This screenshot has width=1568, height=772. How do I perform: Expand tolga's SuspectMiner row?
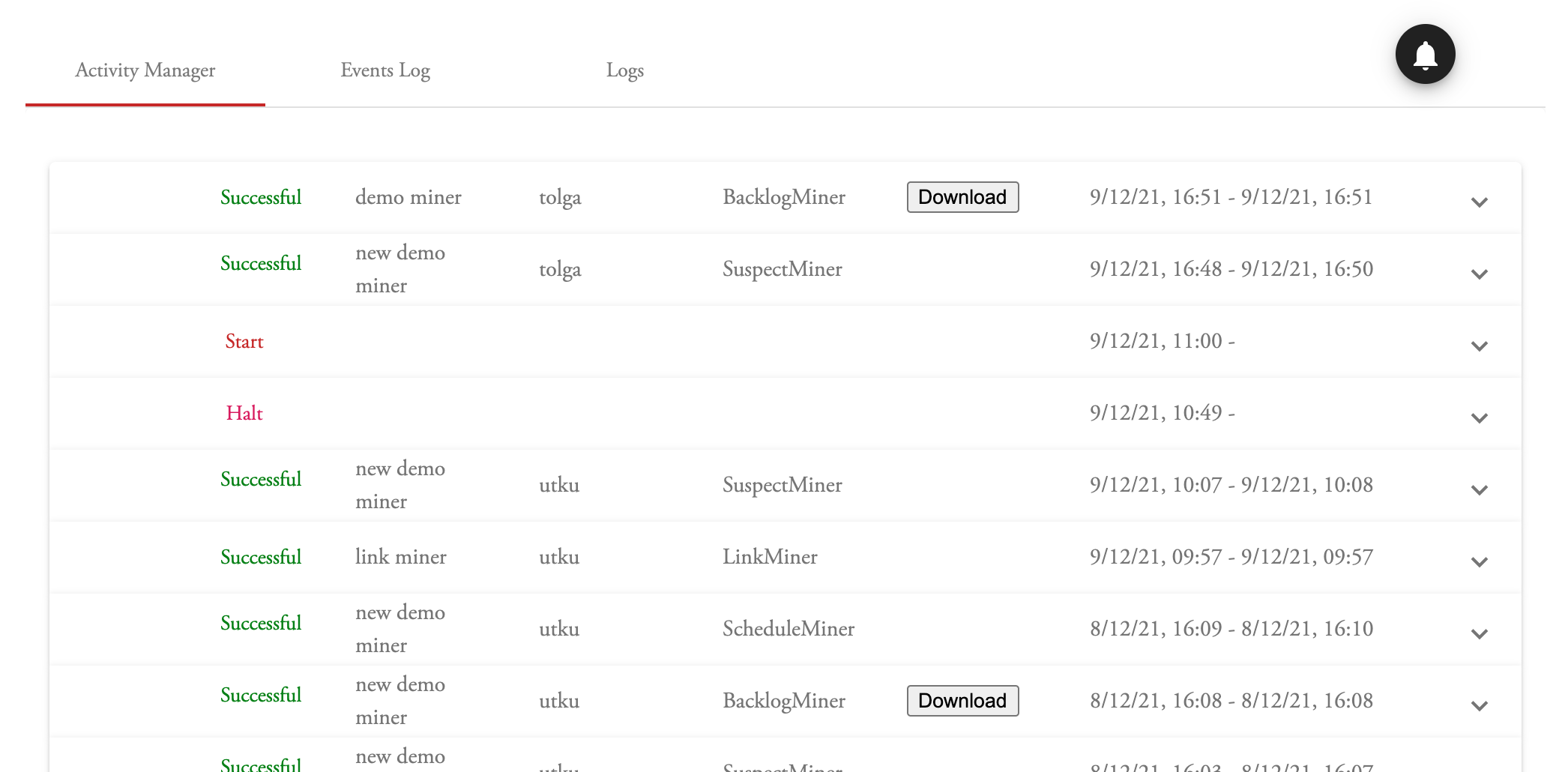tap(1479, 274)
